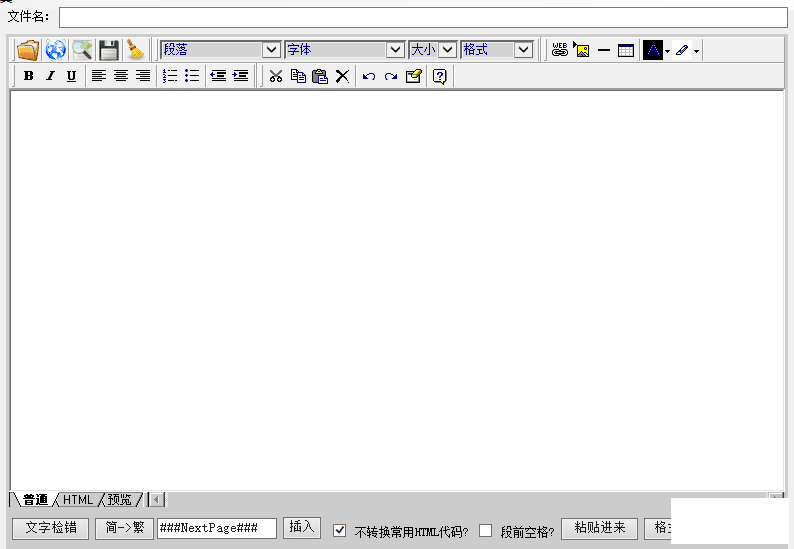794x549 pixels.
Task: Insert an image
Action: (581, 50)
